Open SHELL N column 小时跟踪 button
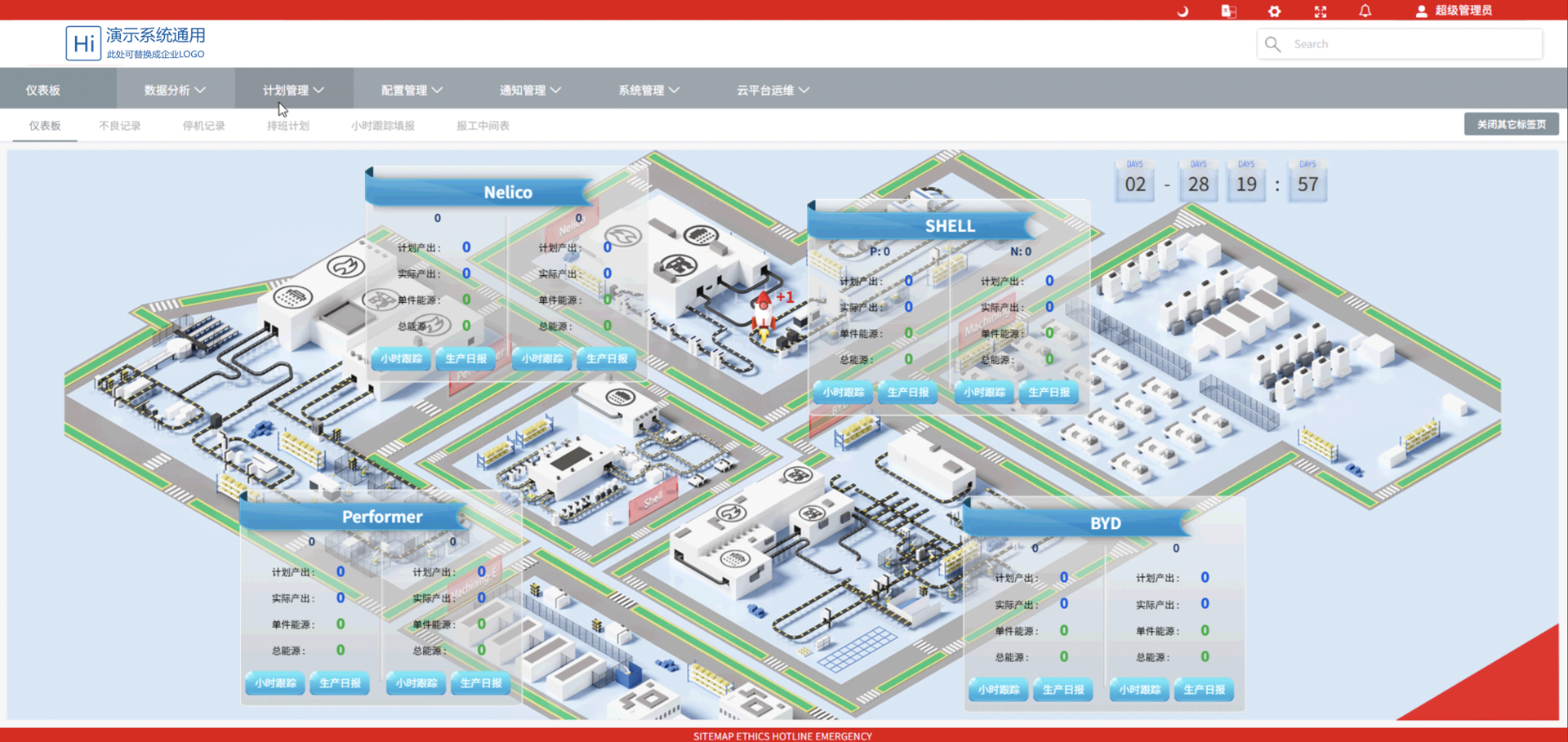Screen dimensions: 1568x742 [984, 393]
